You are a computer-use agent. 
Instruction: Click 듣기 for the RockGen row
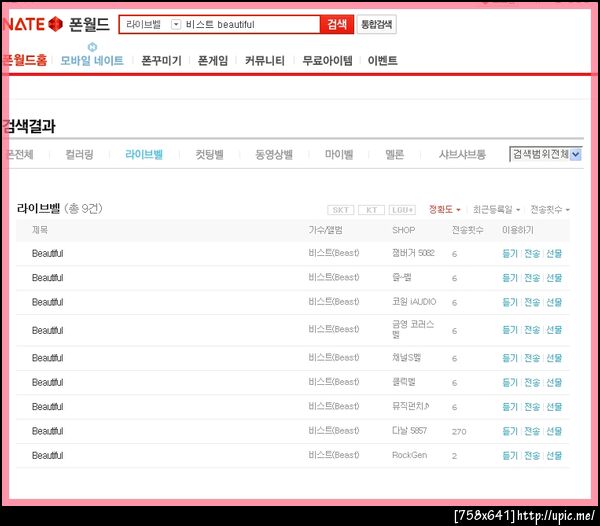pyautogui.click(x=510, y=456)
